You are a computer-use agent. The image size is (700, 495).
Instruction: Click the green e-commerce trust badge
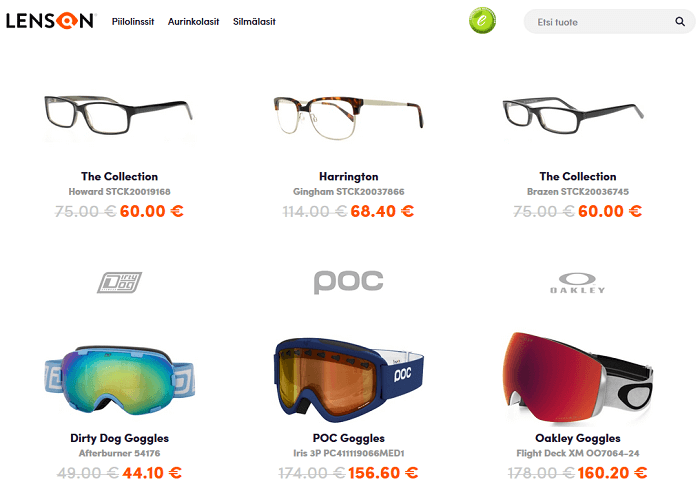pyautogui.click(x=482, y=21)
